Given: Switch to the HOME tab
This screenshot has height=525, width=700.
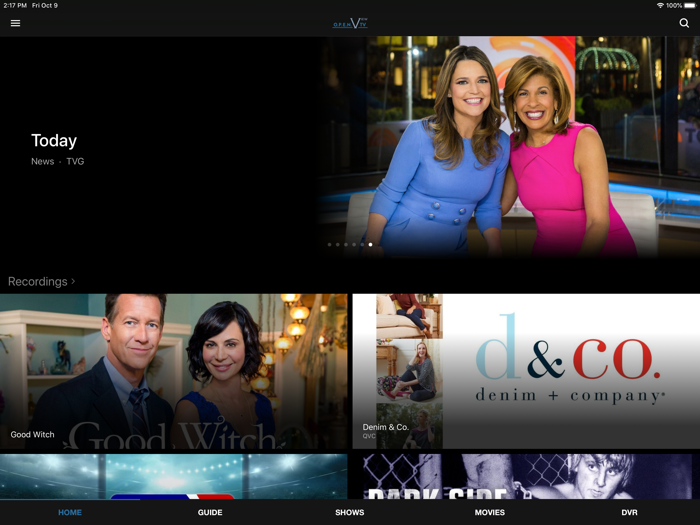Looking at the screenshot, I should click(x=70, y=512).
